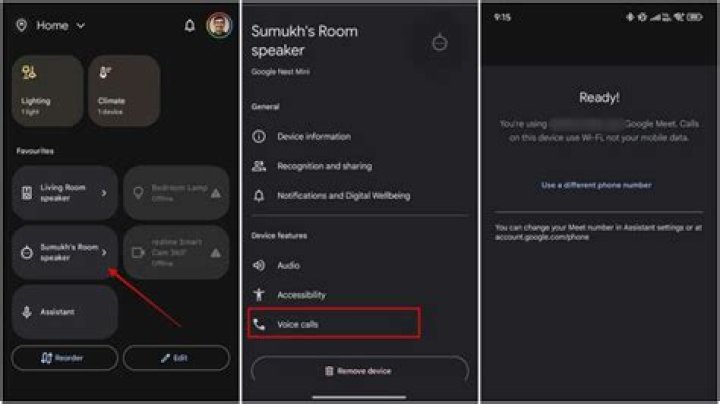Open the Assistant tile
Viewport: 720px width, 404px height.
tap(65, 312)
